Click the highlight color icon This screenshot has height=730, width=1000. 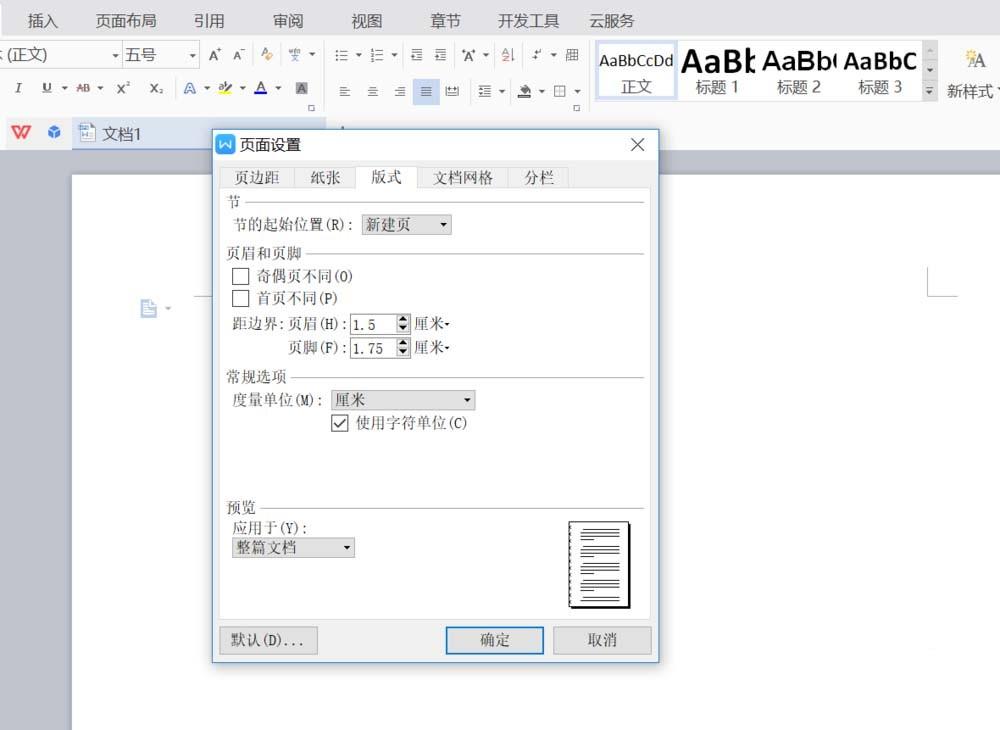228,88
